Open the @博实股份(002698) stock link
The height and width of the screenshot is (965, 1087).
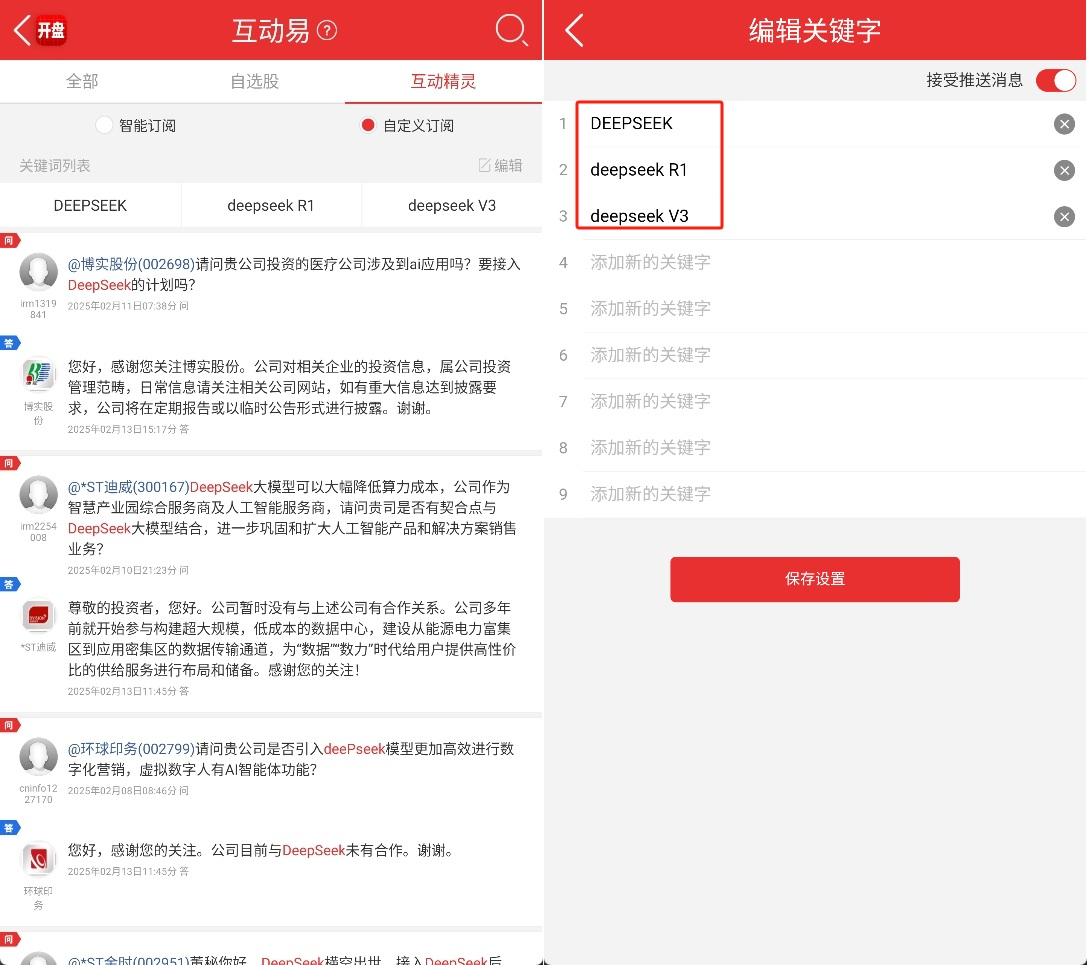(131, 264)
